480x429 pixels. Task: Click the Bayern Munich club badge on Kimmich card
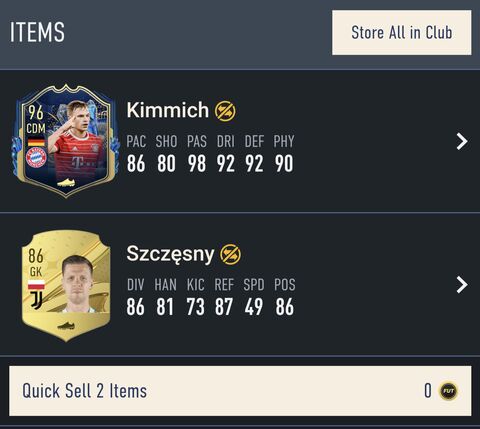coord(36,157)
